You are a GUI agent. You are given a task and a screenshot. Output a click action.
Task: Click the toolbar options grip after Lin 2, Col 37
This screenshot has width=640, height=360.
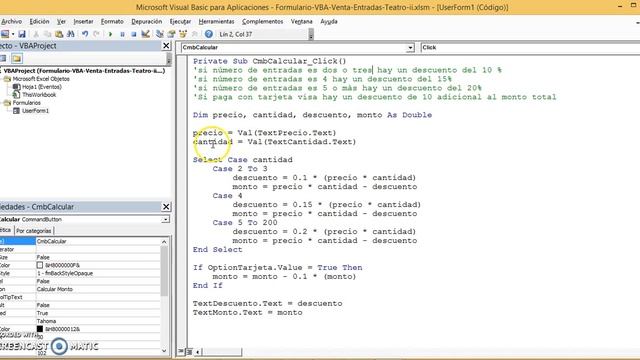pos(311,35)
